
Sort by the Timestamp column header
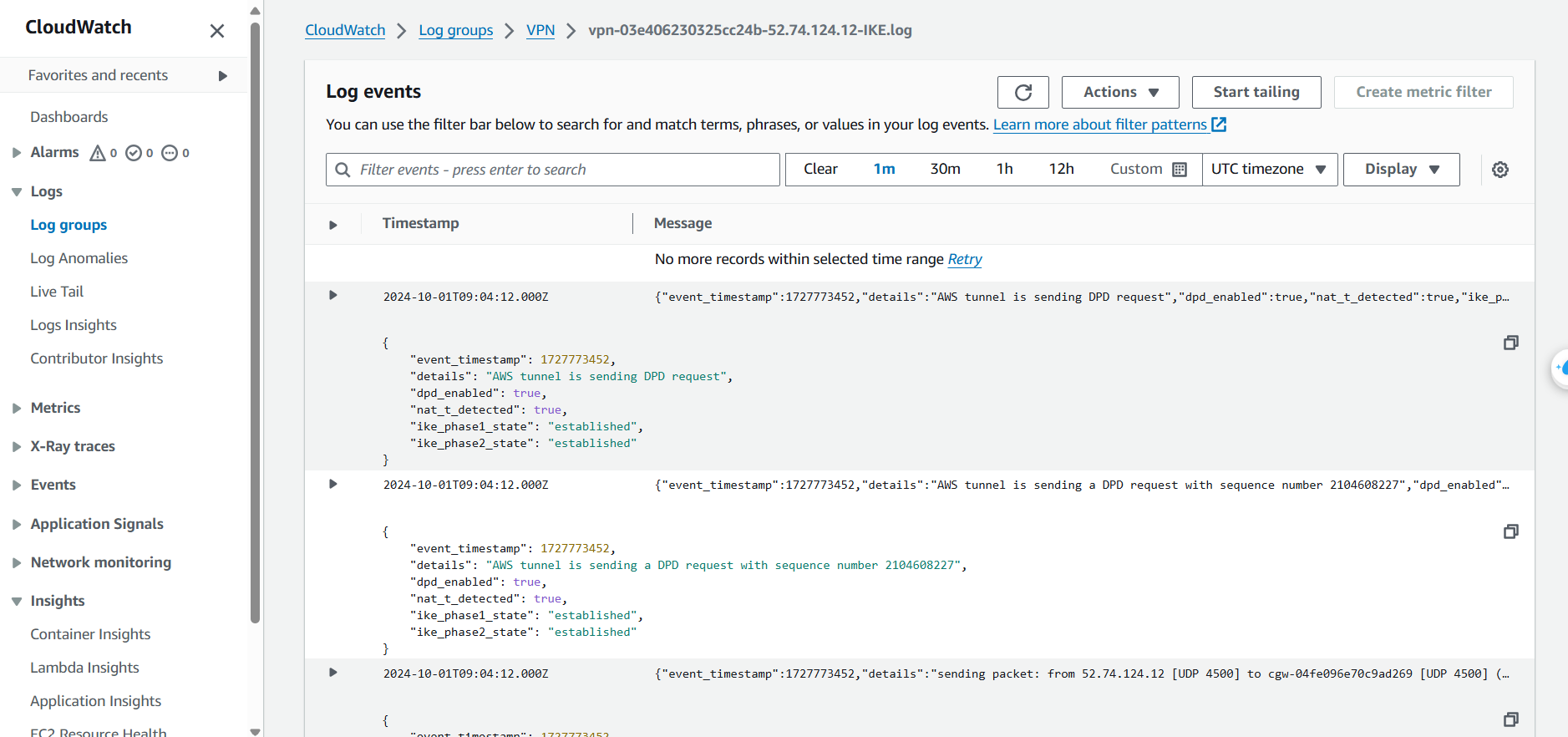coord(421,223)
